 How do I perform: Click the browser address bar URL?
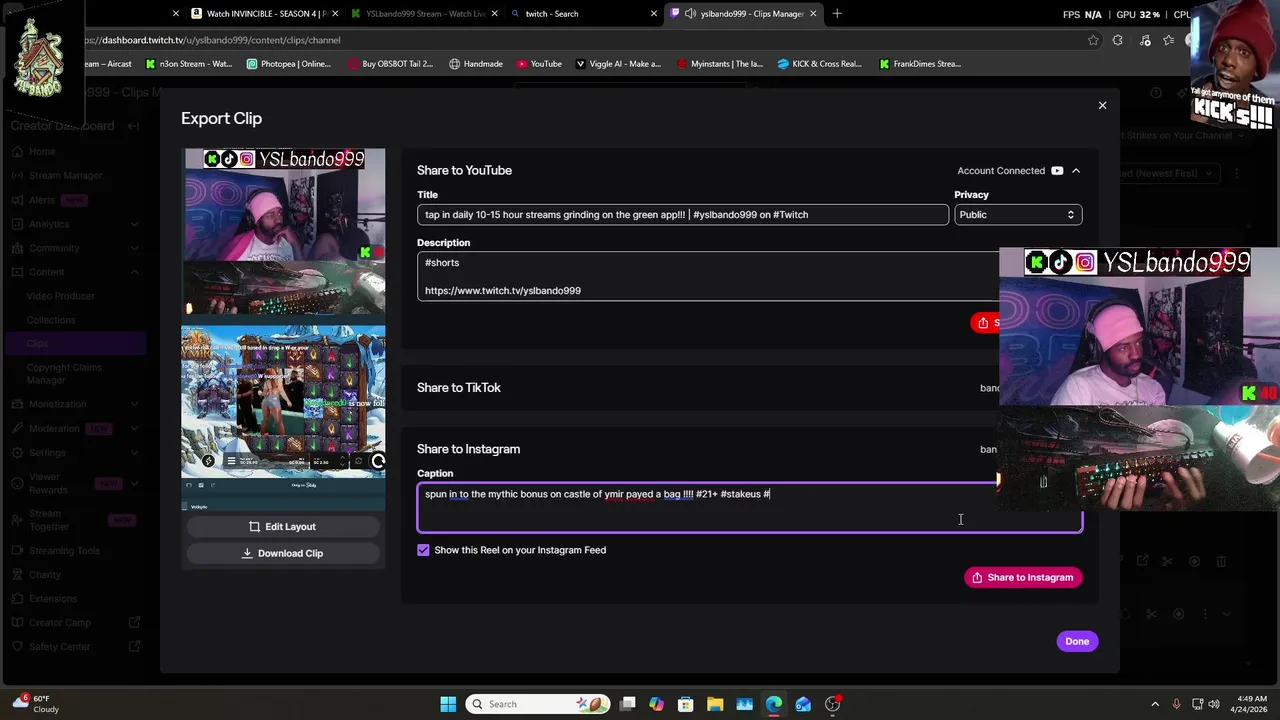[x=214, y=40]
